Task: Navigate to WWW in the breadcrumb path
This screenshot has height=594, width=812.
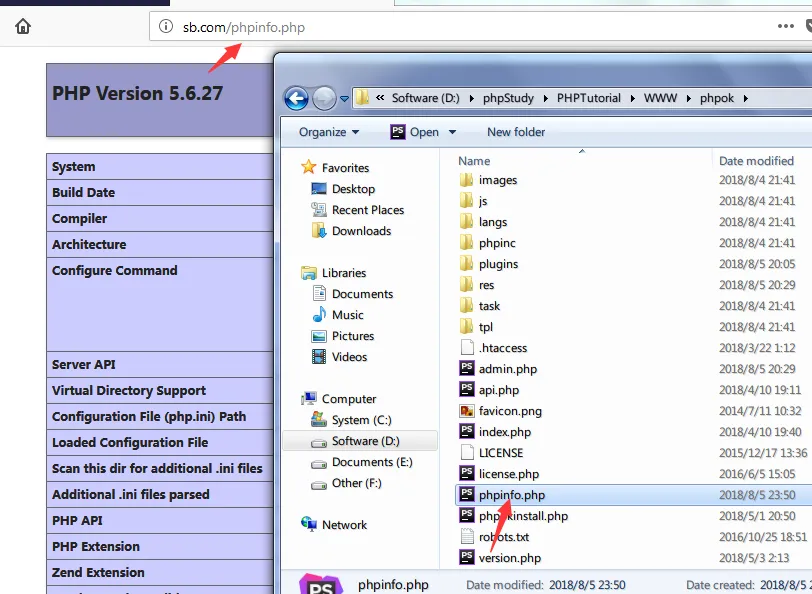Action: [661, 98]
